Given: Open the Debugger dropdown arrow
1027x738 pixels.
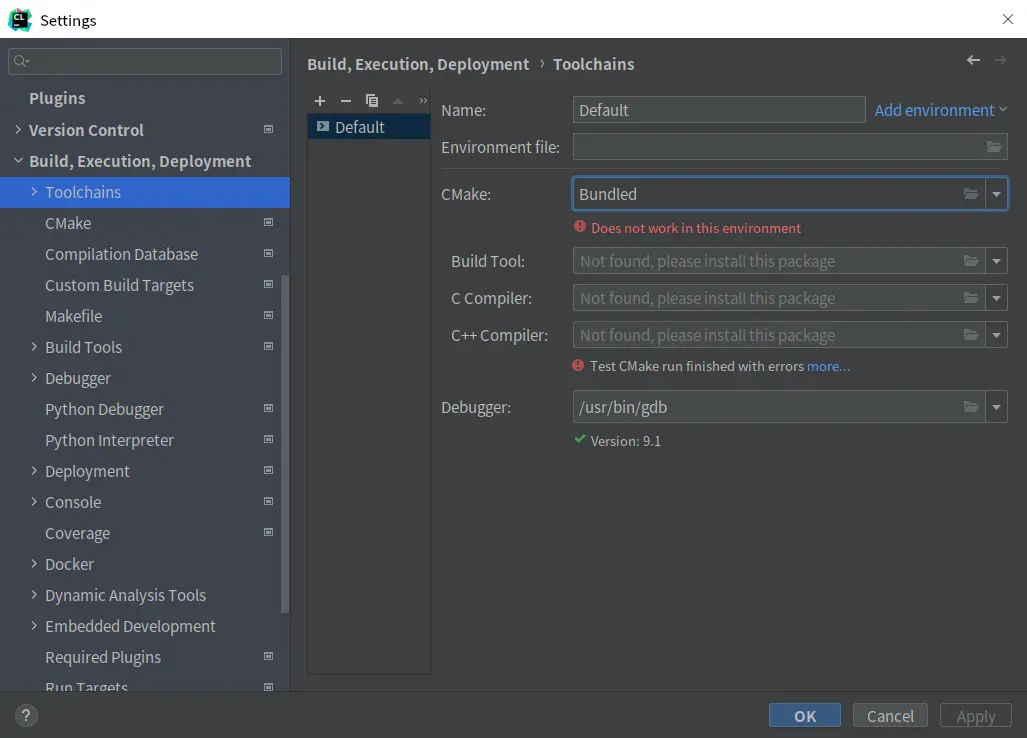Looking at the screenshot, I should 996,407.
